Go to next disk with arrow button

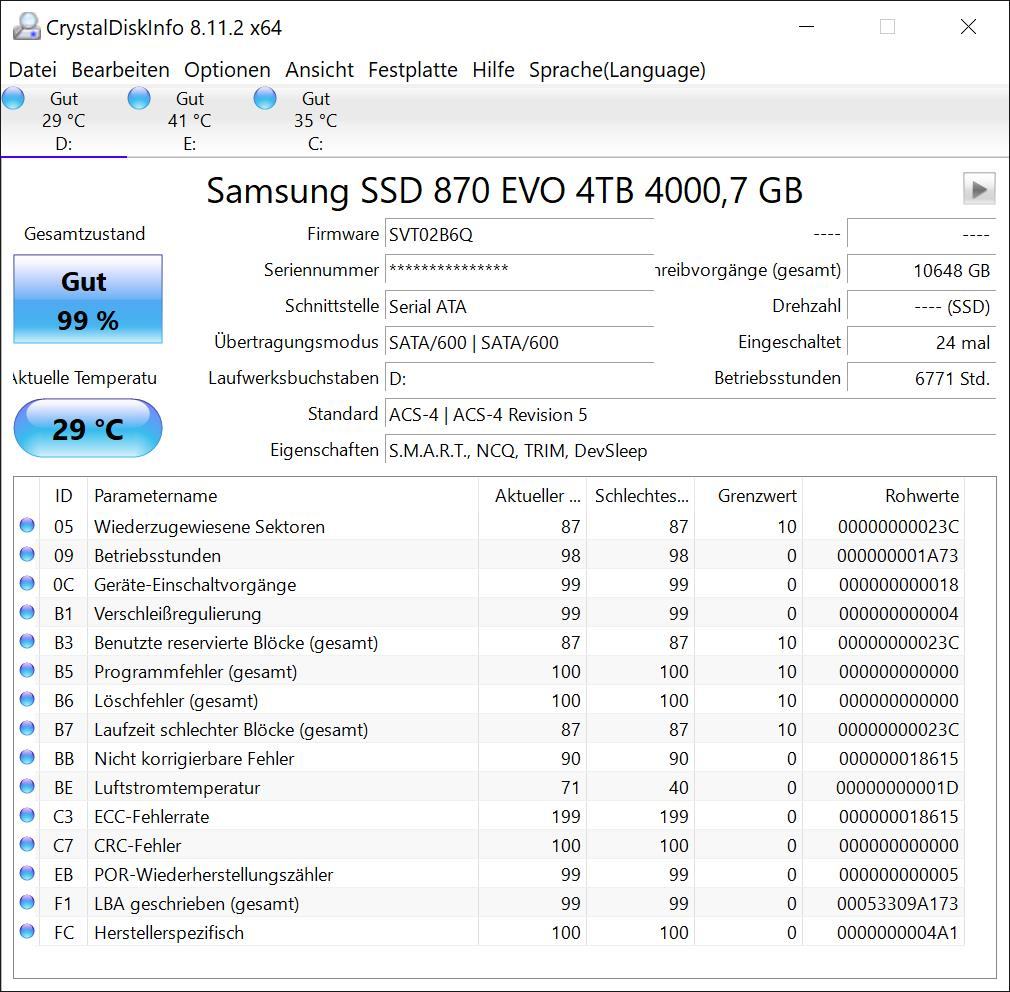pyautogui.click(x=979, y=189)
